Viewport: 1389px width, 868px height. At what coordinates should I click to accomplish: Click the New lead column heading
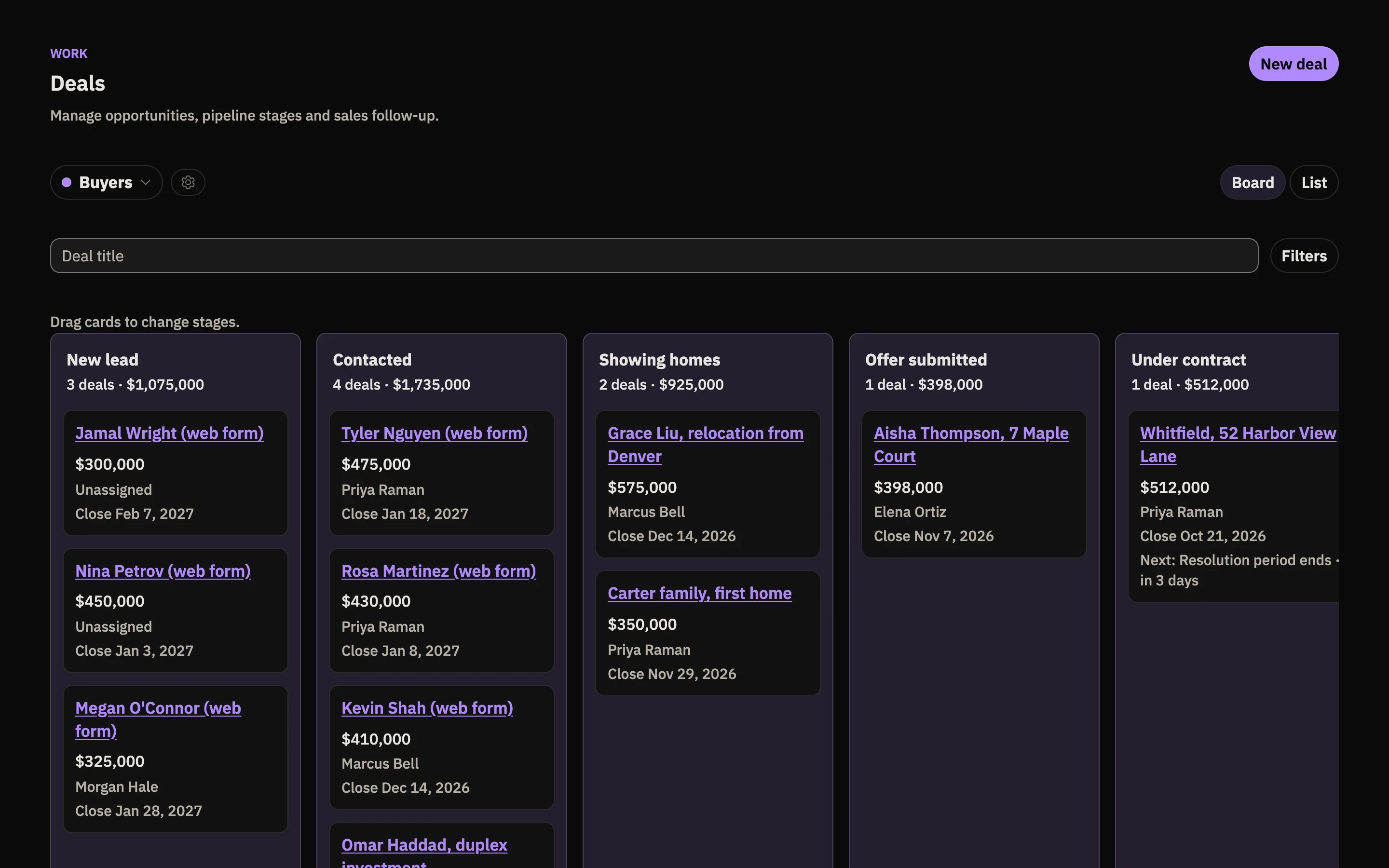[x=103, y=360]
